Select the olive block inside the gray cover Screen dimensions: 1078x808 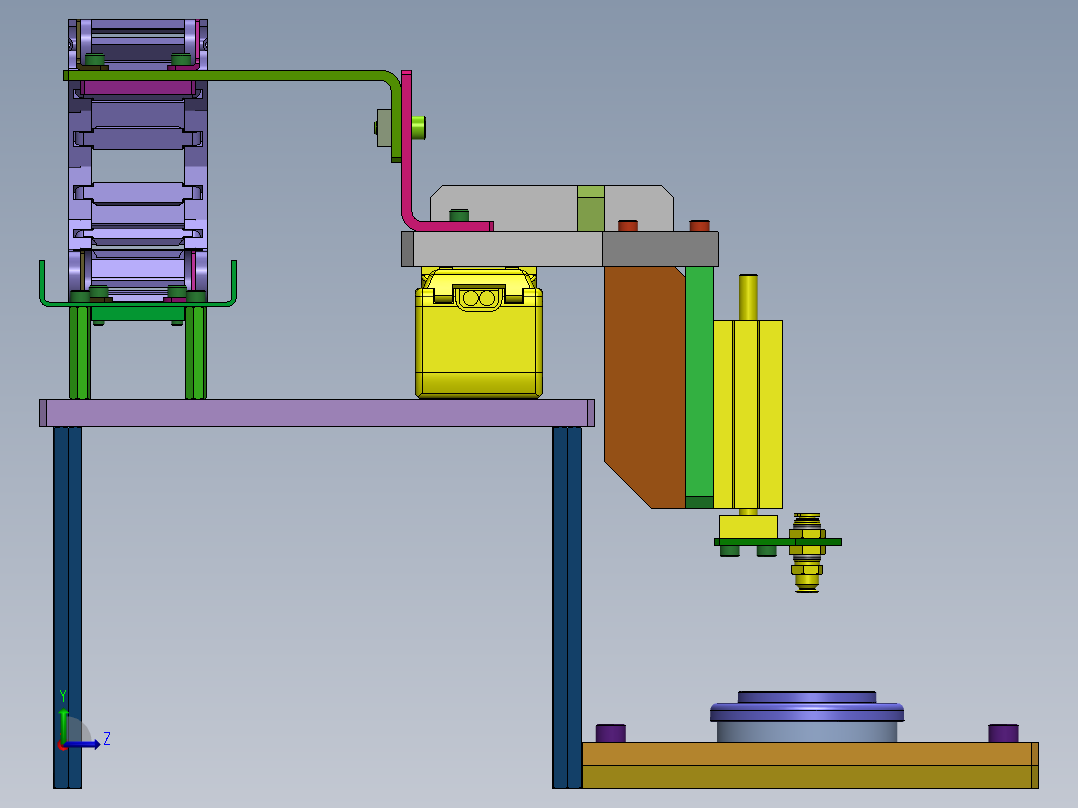point(591,208)
